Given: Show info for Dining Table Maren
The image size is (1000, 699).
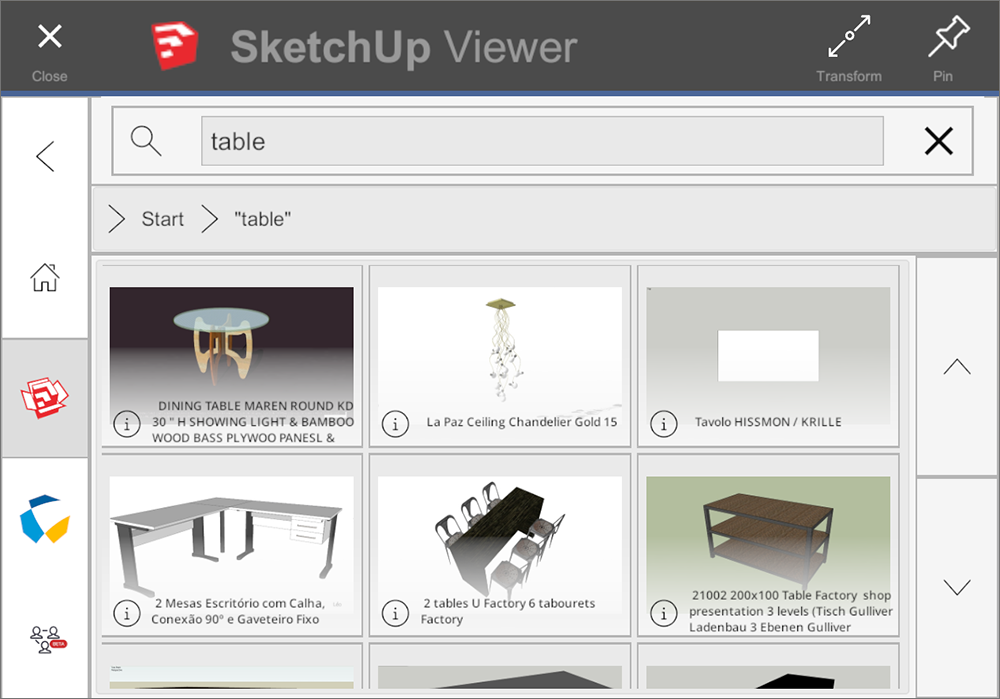Looking at the screenshot, I should tap(126, 423).
